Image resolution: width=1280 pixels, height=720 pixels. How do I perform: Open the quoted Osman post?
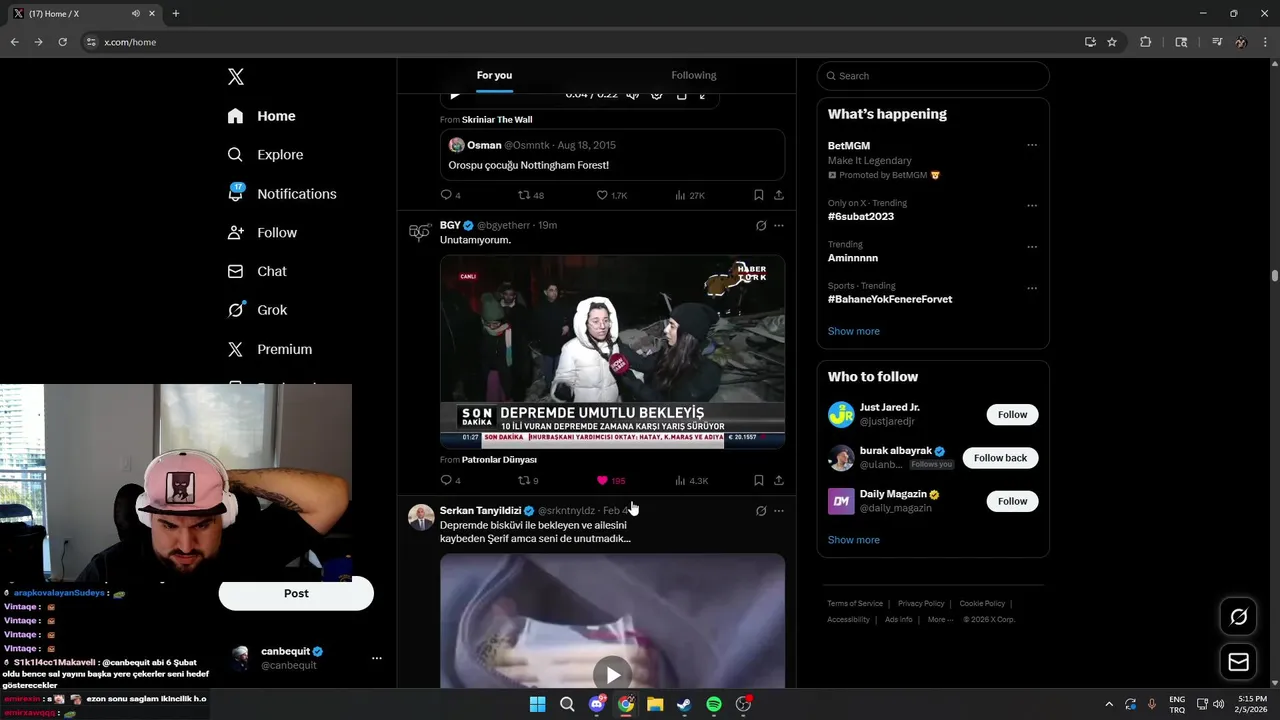[612, 155]
